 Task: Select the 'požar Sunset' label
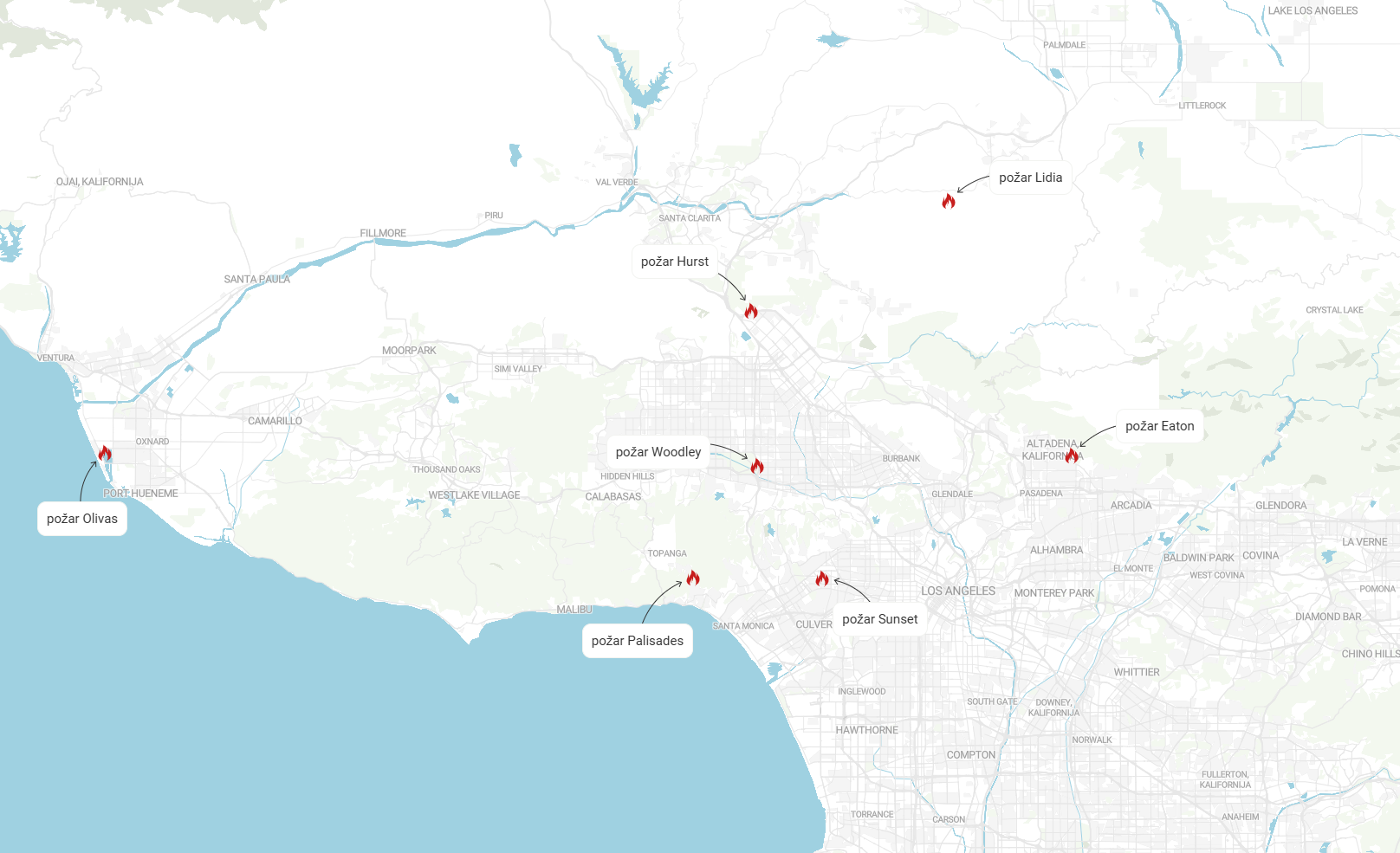click(x=879, y=619)
